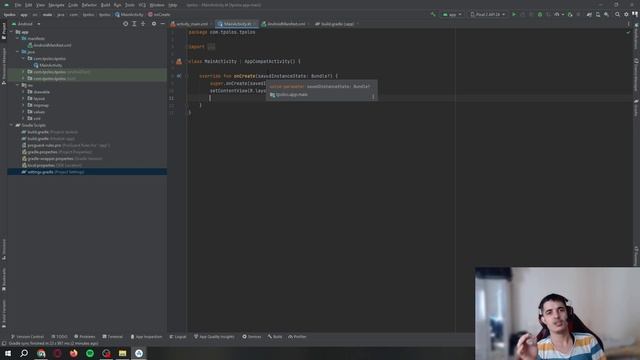Open IDE settings gear in top toolbar

[x=626, y=14]
